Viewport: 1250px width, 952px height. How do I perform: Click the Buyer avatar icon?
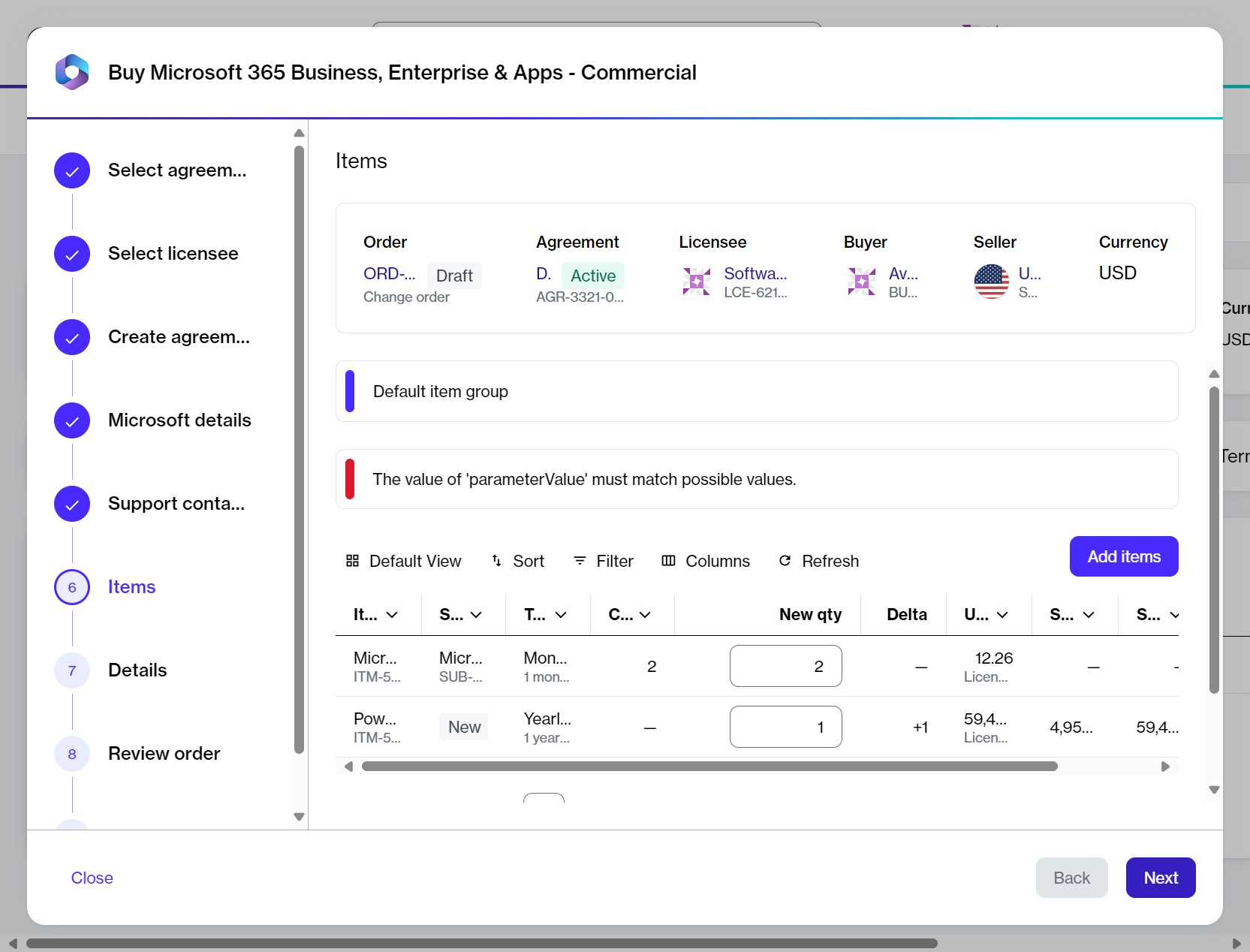pyautogui.click(x=861, y=282)
